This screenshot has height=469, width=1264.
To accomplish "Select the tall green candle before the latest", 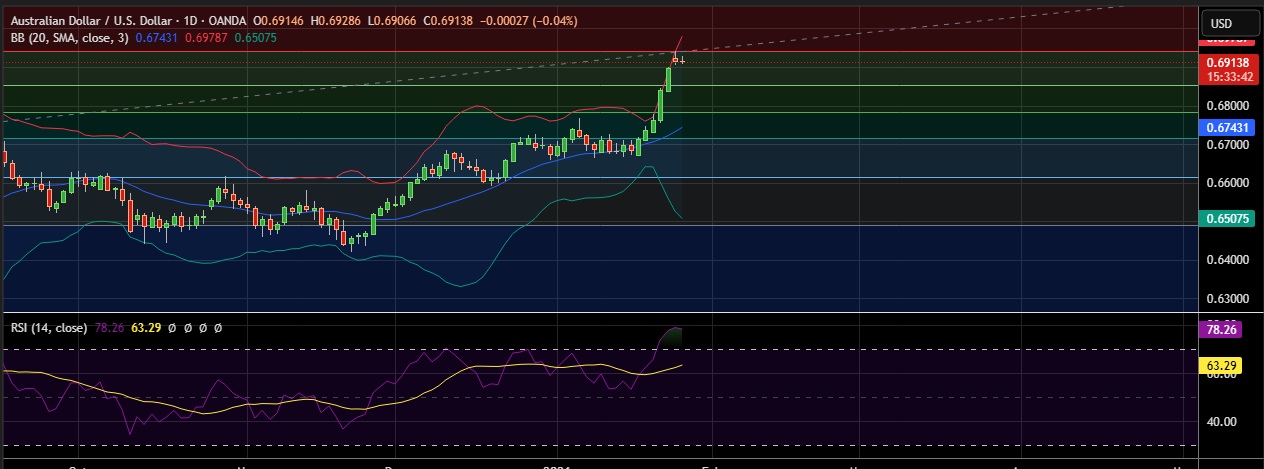I will (668, 79).
